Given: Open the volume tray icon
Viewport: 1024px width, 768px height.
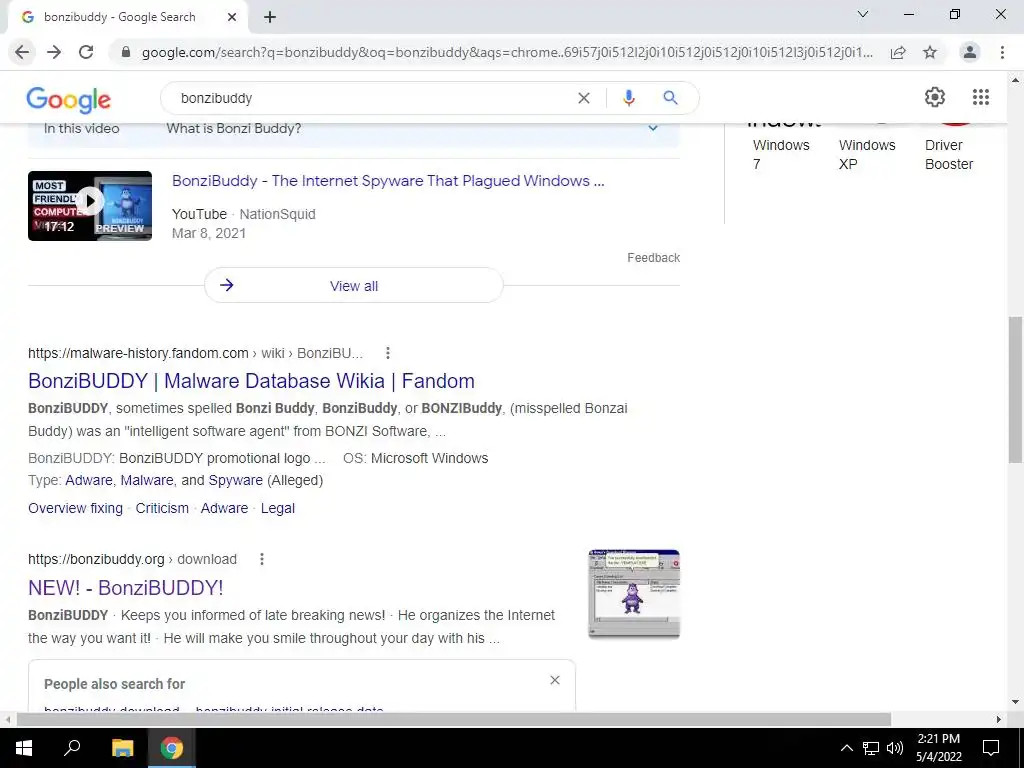Looking at the screenshot, I should 895,748.
